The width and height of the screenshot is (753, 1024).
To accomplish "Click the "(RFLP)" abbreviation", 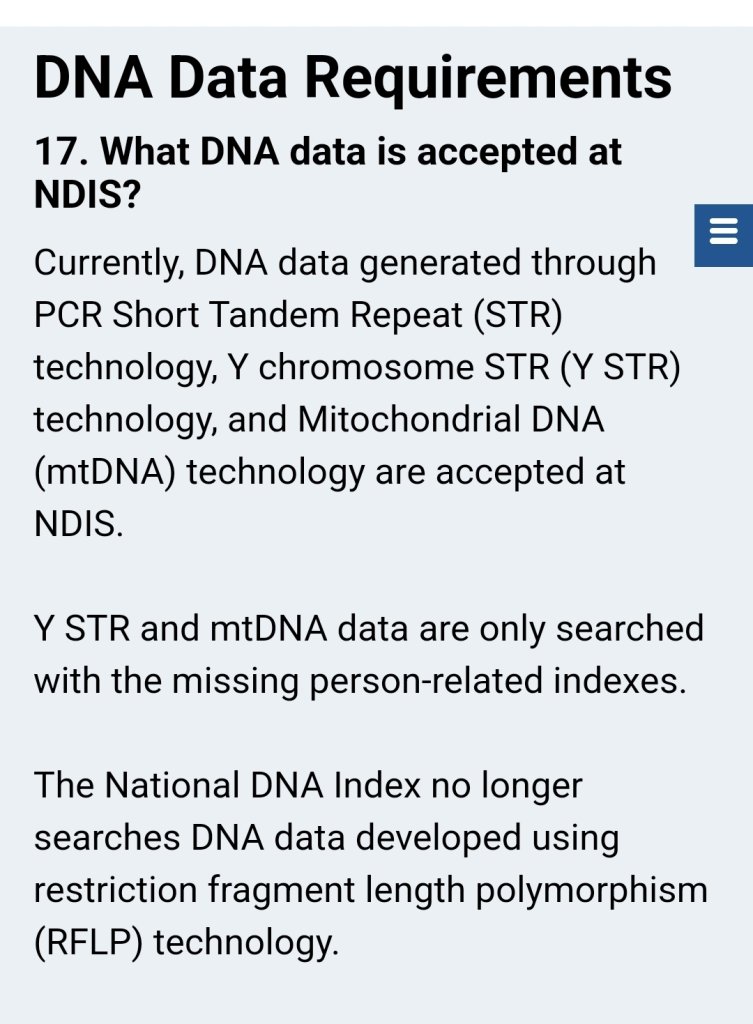I will pos(89,941).
